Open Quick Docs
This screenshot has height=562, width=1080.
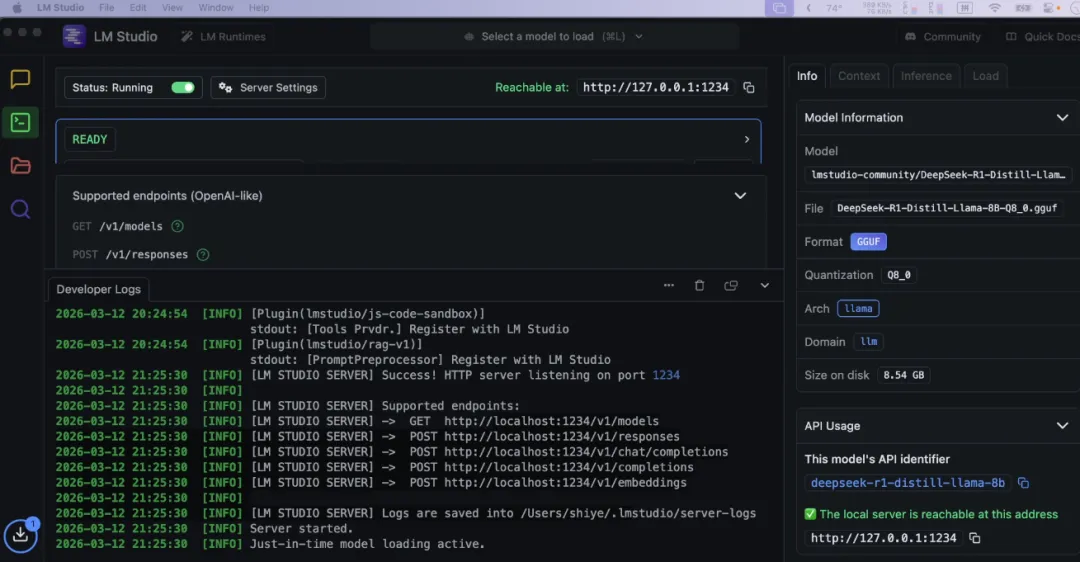click(x=1043, y=37)
